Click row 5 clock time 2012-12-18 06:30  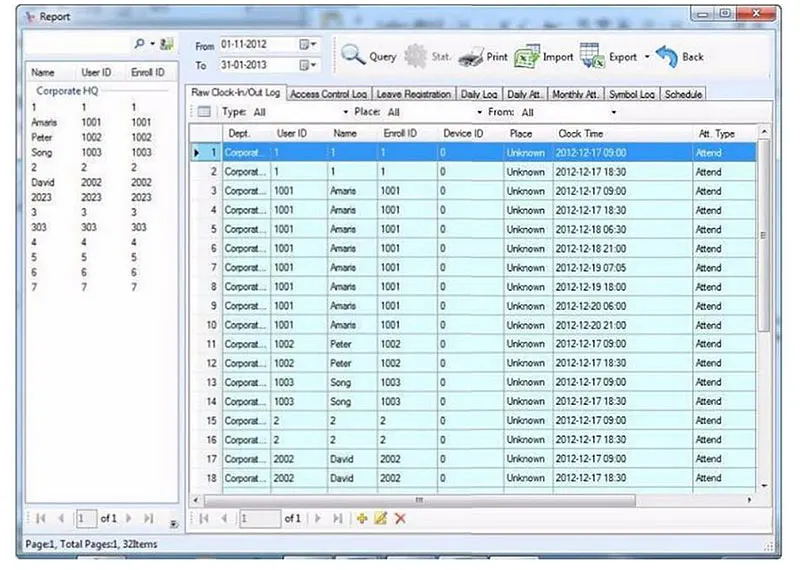(622, 229)
